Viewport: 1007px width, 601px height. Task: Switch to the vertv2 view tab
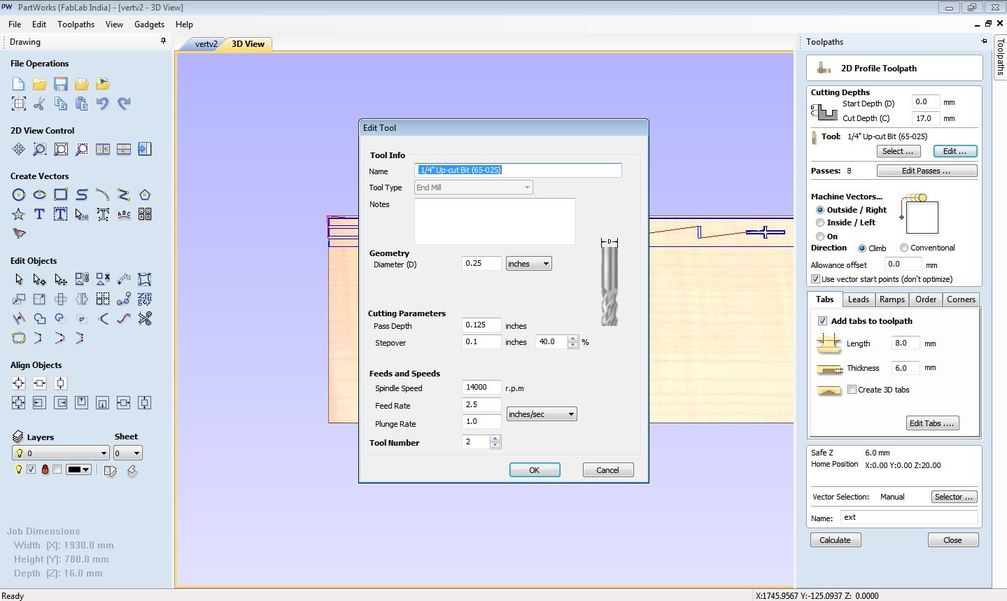point(206,44)
